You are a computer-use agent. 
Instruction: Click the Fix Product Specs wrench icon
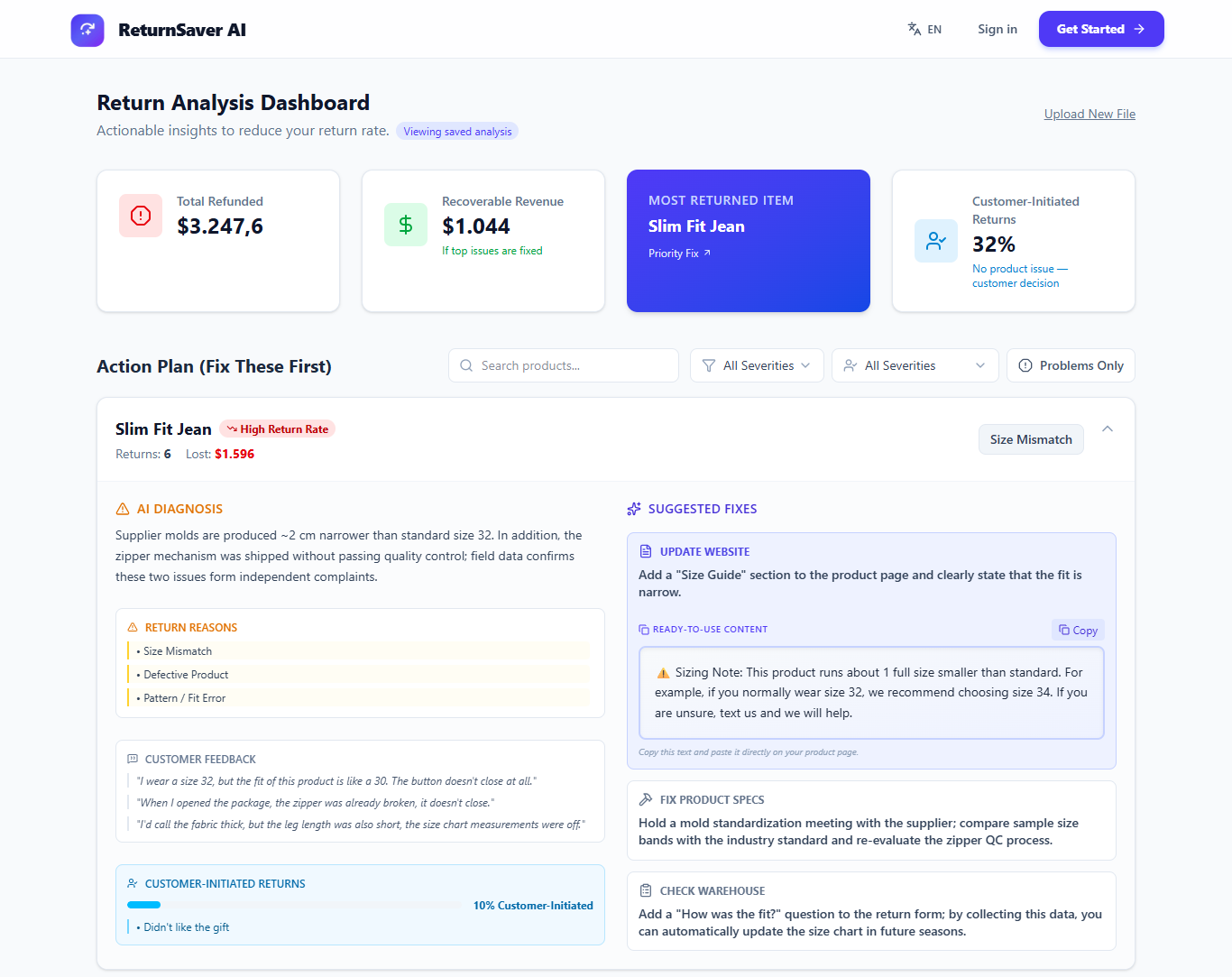click(646, 799)
